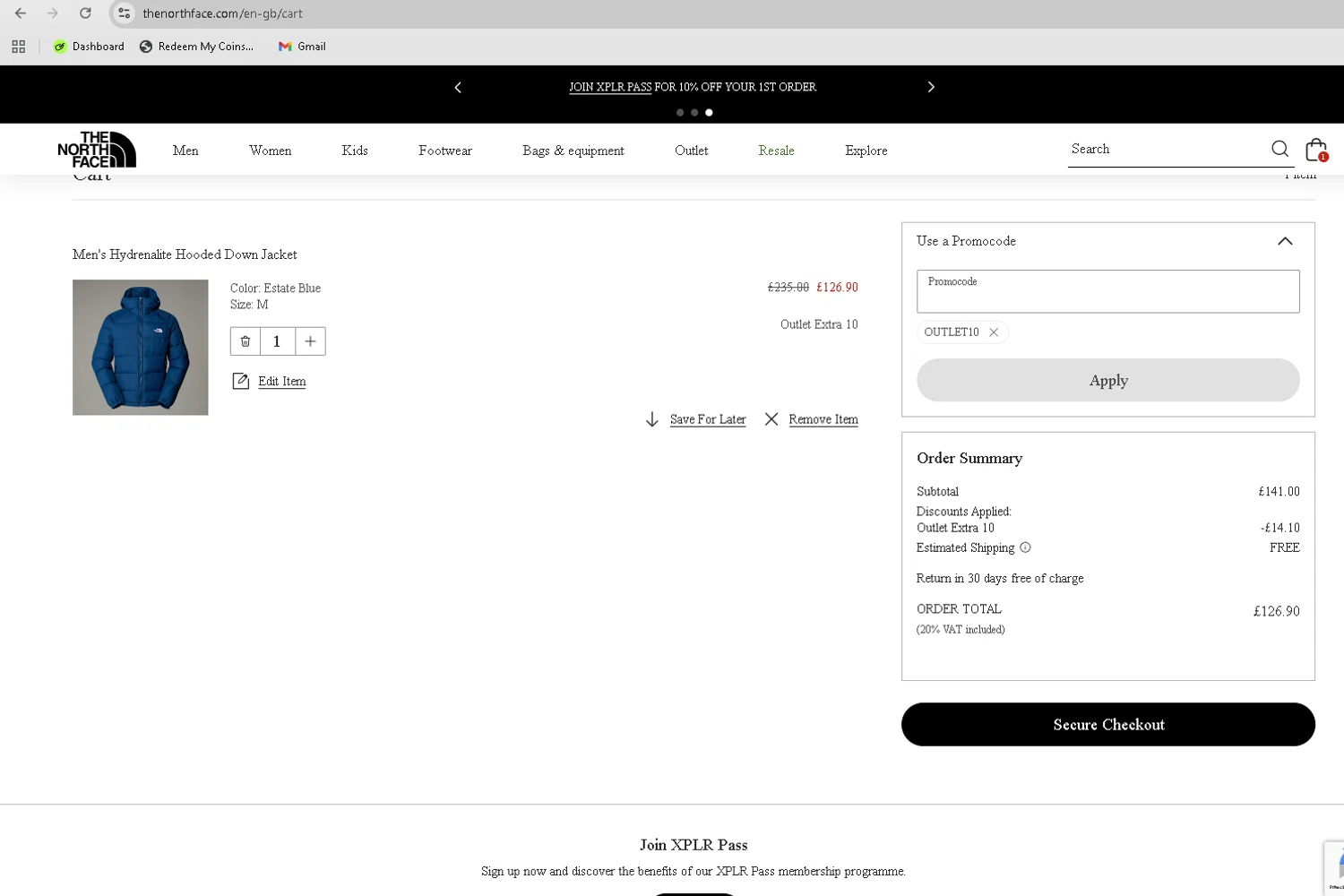Reload the page with refresh icon
This screenshot has width=1344, height=896.
pyautogui.click(x=85, y=13)
